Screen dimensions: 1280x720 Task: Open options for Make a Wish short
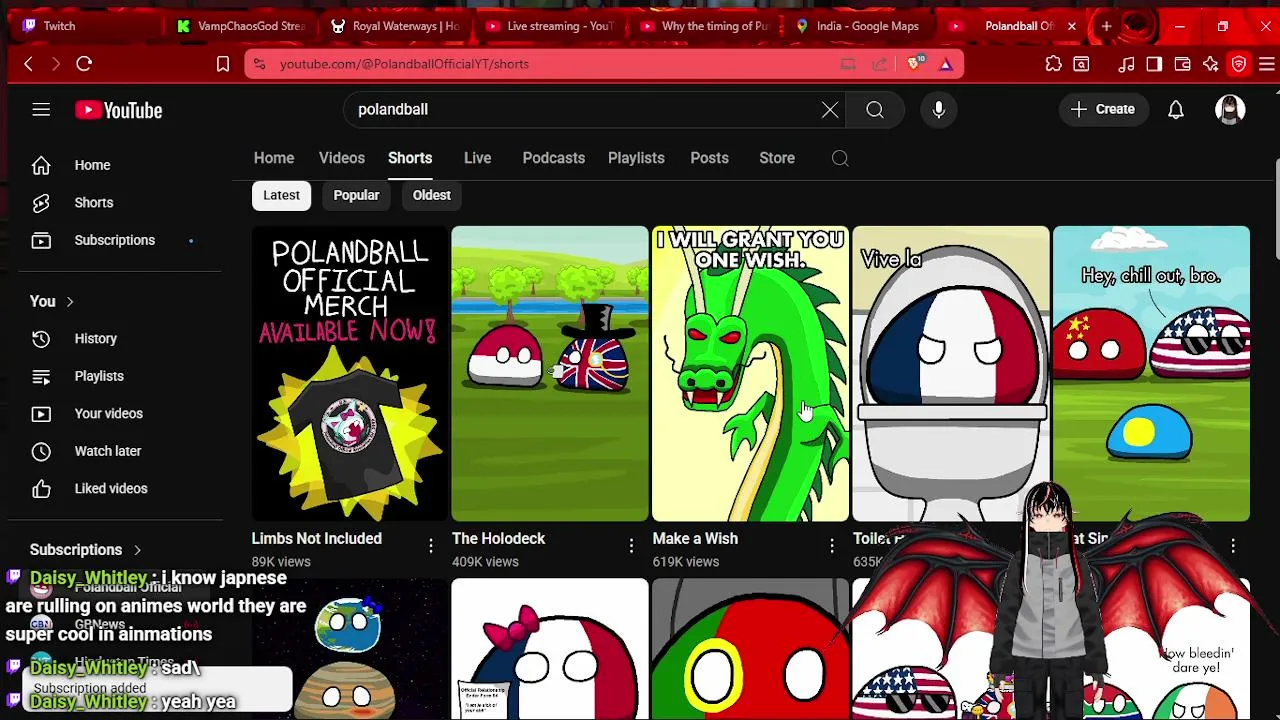(832, 545)
